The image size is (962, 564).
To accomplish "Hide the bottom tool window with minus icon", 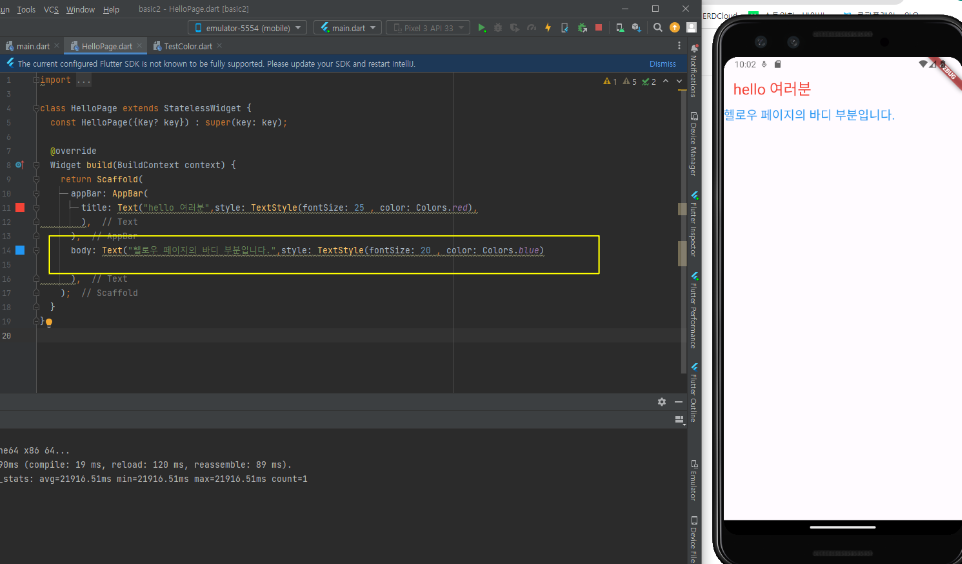I will [x=679, y=402].
